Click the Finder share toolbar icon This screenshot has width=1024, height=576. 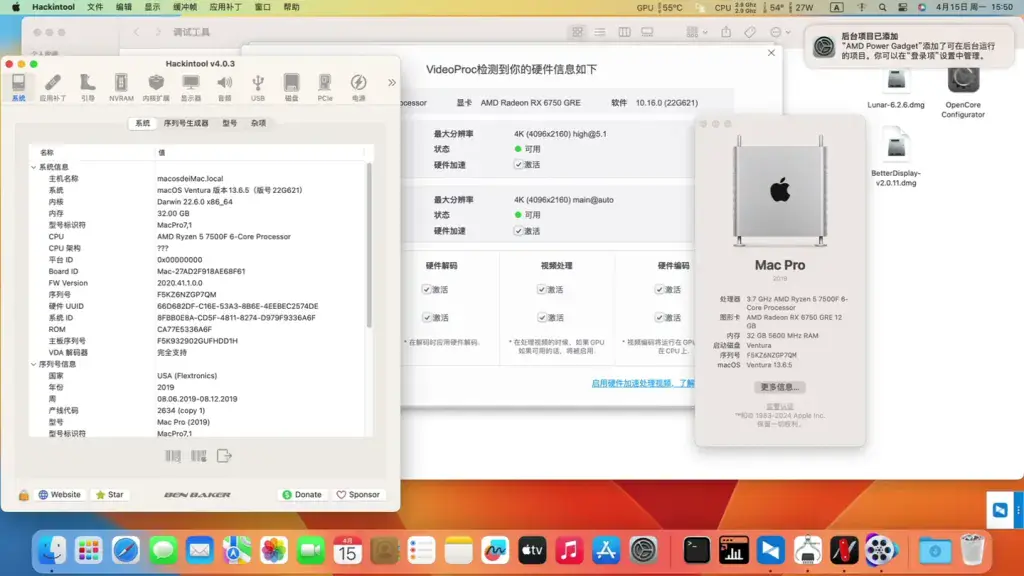click(x=726, y=32)
